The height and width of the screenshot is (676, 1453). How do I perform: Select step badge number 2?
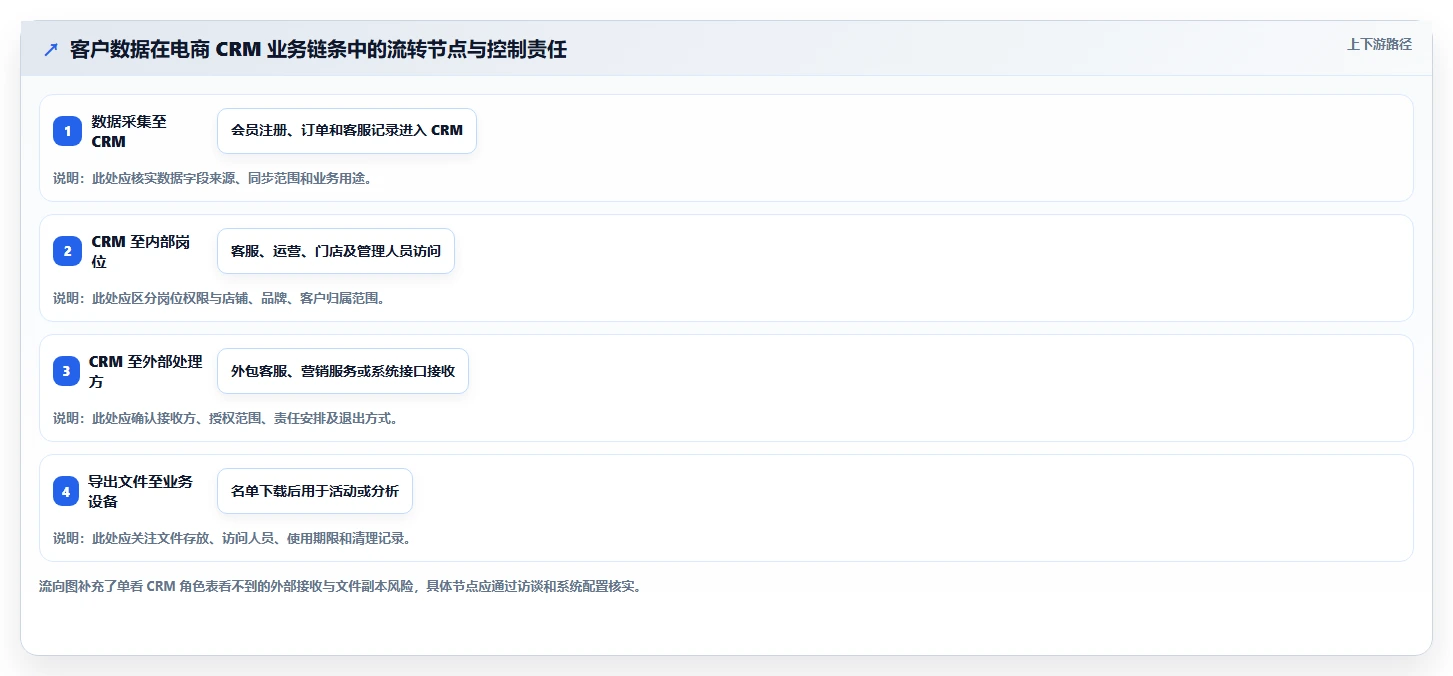pos(67,251)
